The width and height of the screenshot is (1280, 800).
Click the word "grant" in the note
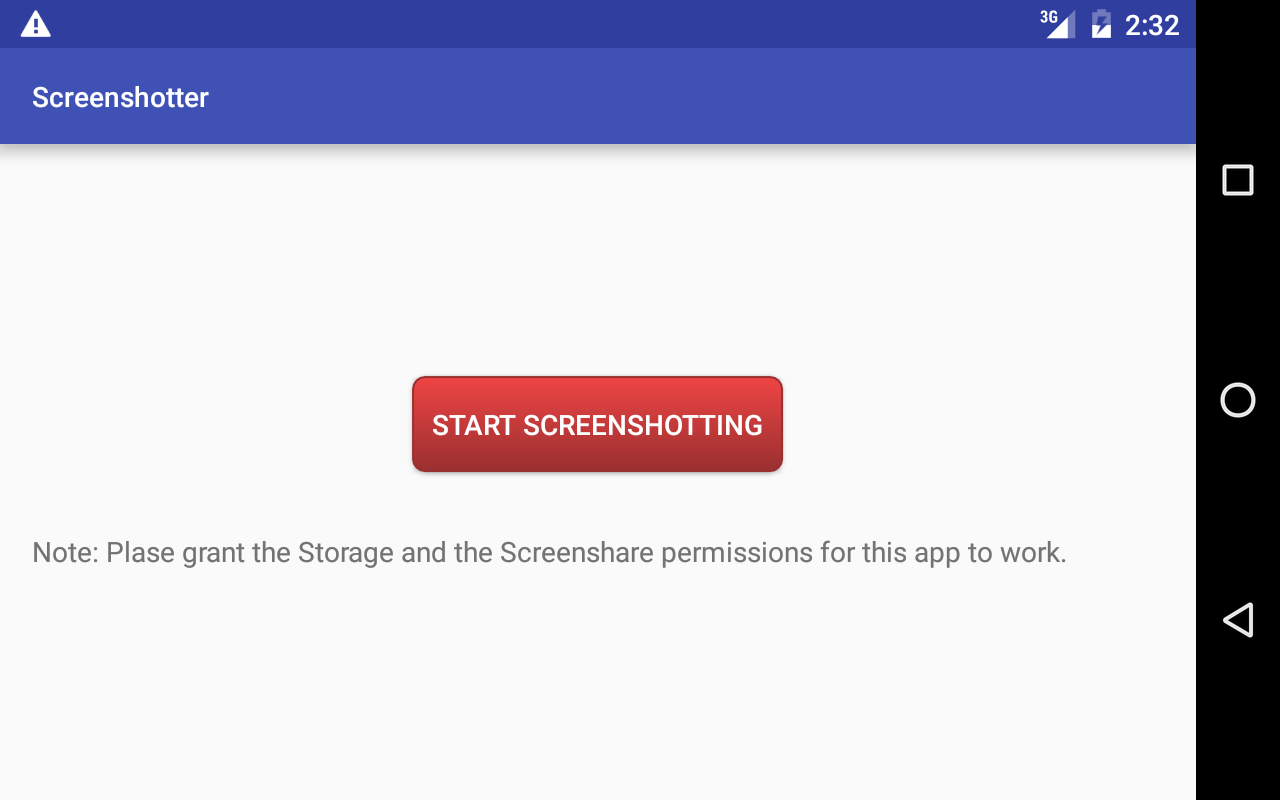[x=213, y=553]
